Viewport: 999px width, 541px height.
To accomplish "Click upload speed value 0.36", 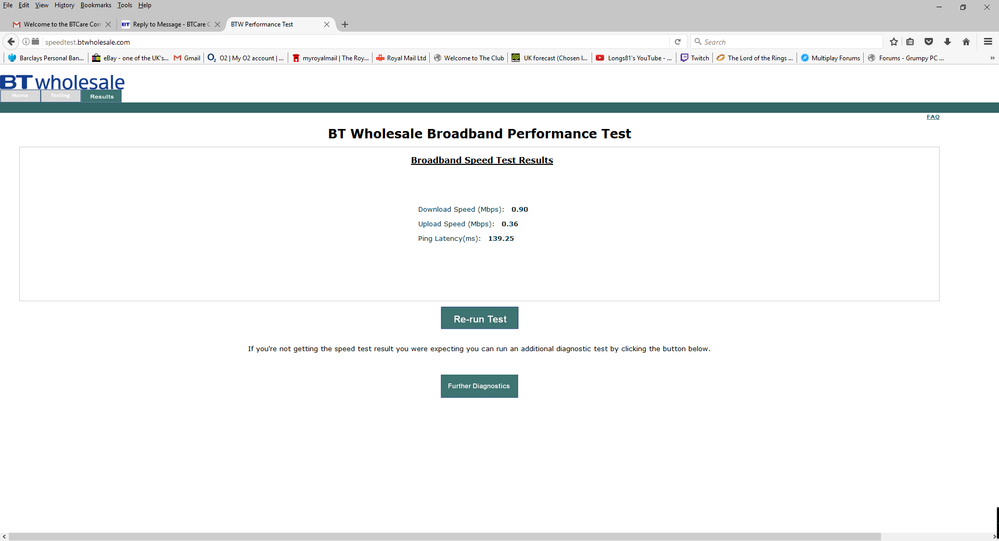I will pyautogui.click(x=510, y=224).
